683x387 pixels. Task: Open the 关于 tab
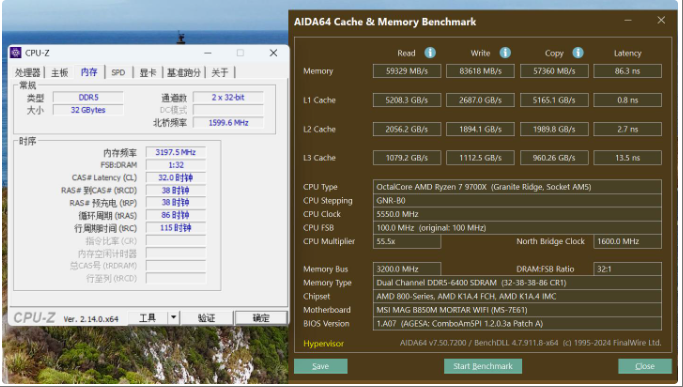tap(220, 72)
